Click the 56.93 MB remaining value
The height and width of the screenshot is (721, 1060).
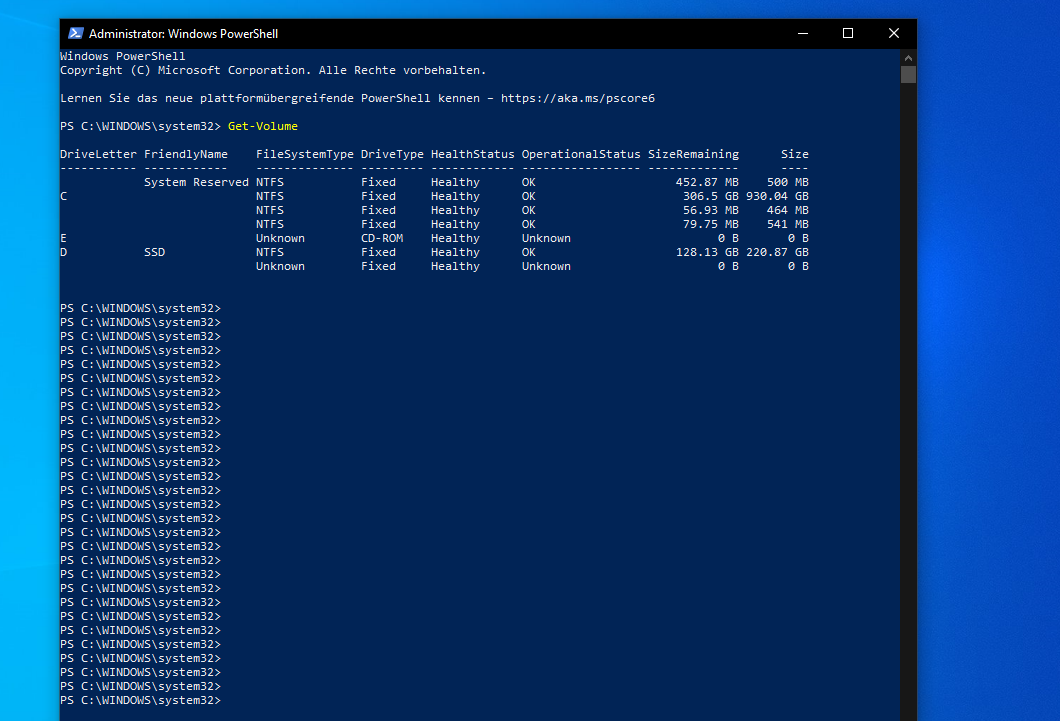point(710,210)
